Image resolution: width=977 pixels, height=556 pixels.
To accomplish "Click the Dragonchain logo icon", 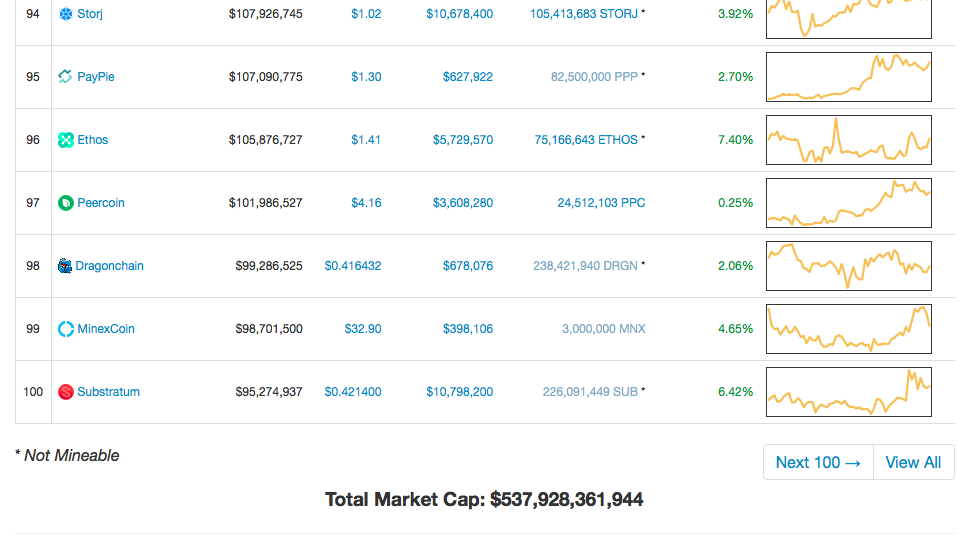I will [65, 266].
